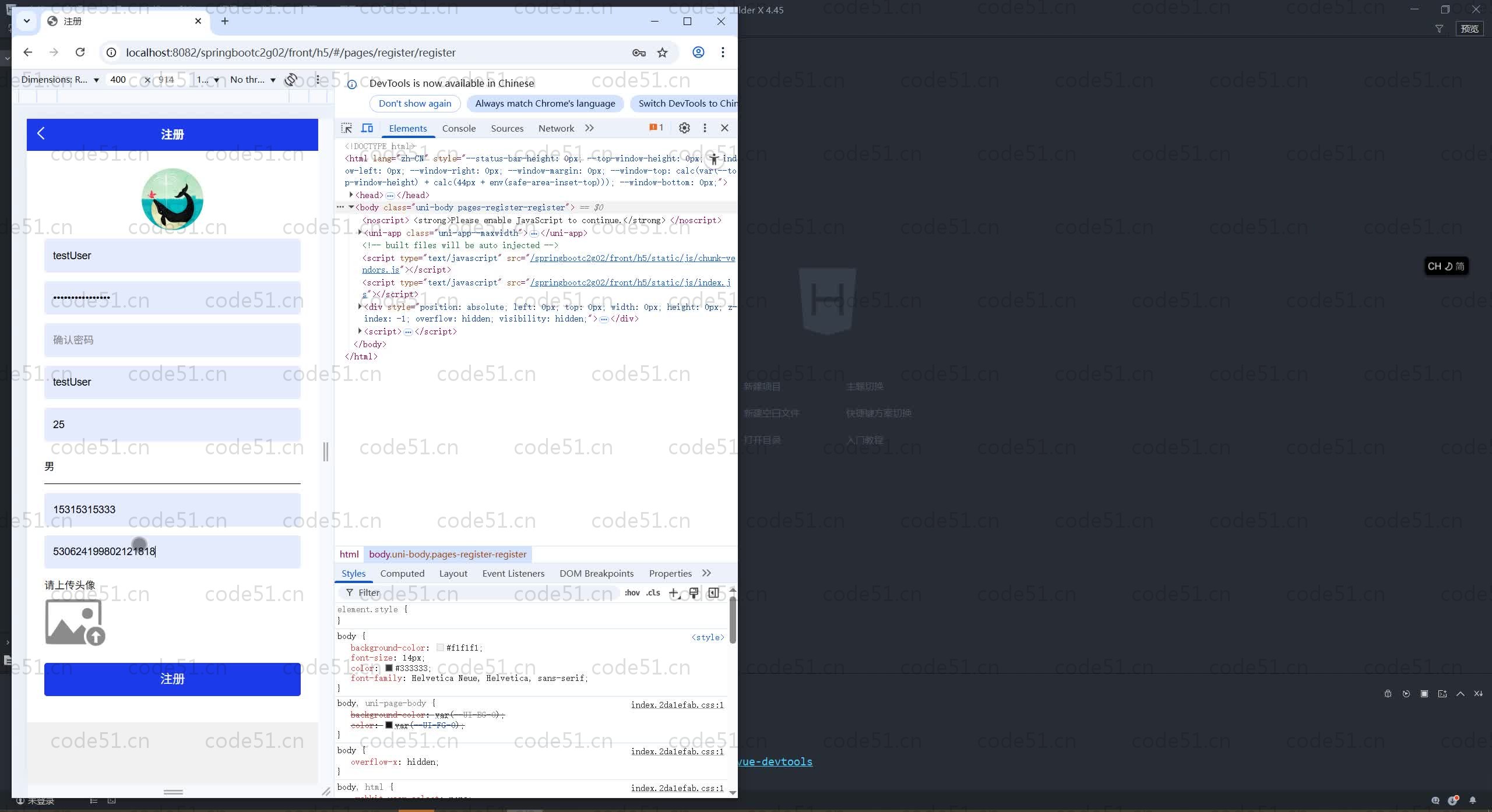Bookmark this page with star icon

[x=663, y=52]
